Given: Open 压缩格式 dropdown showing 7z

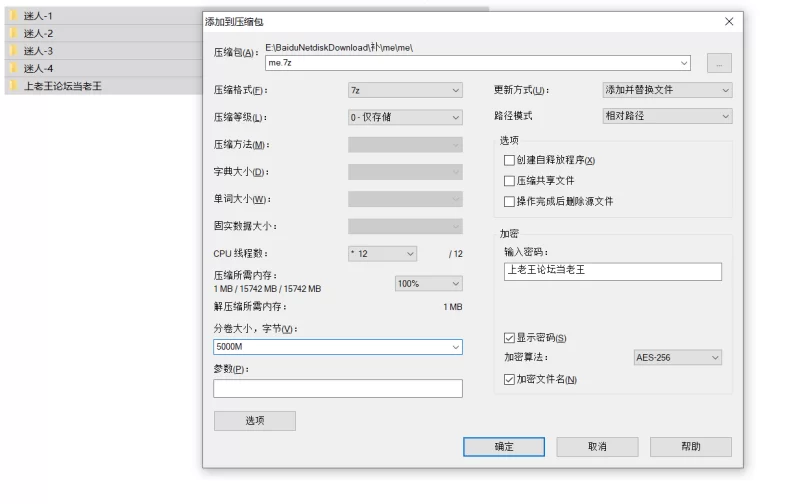Looking at the screenshot, I should pyautogui.click(x=405, y=90).
